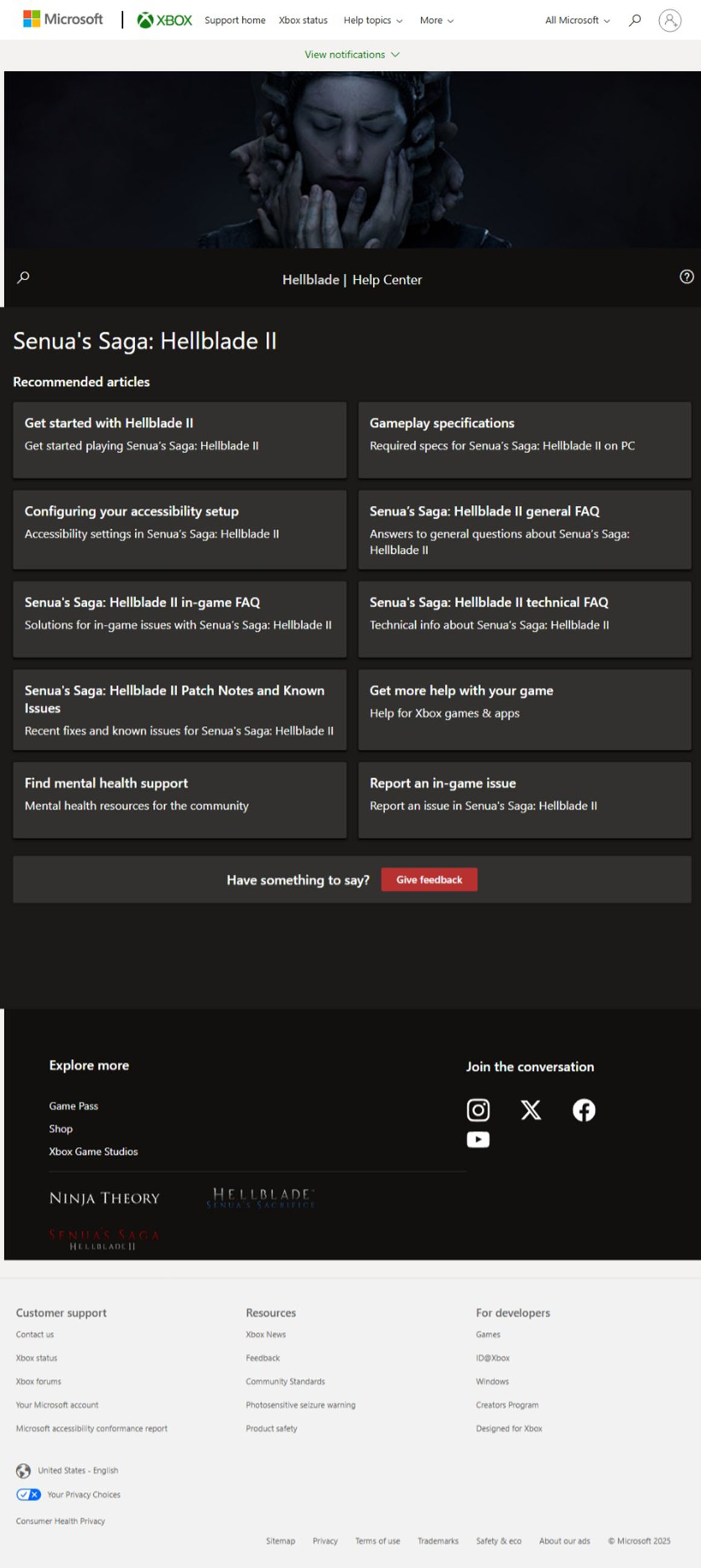
Task: Open the Xbox logo link
Action: tap(164, 20)
